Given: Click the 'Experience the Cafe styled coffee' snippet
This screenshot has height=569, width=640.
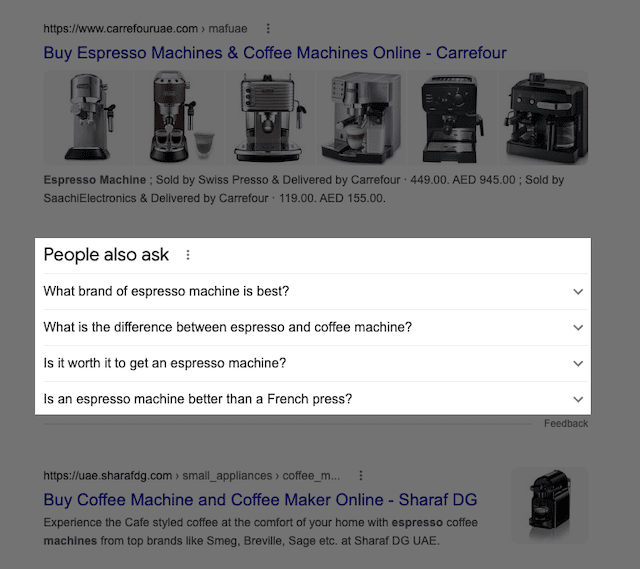Looking at the screenshot, I should (x=260, y=531).
